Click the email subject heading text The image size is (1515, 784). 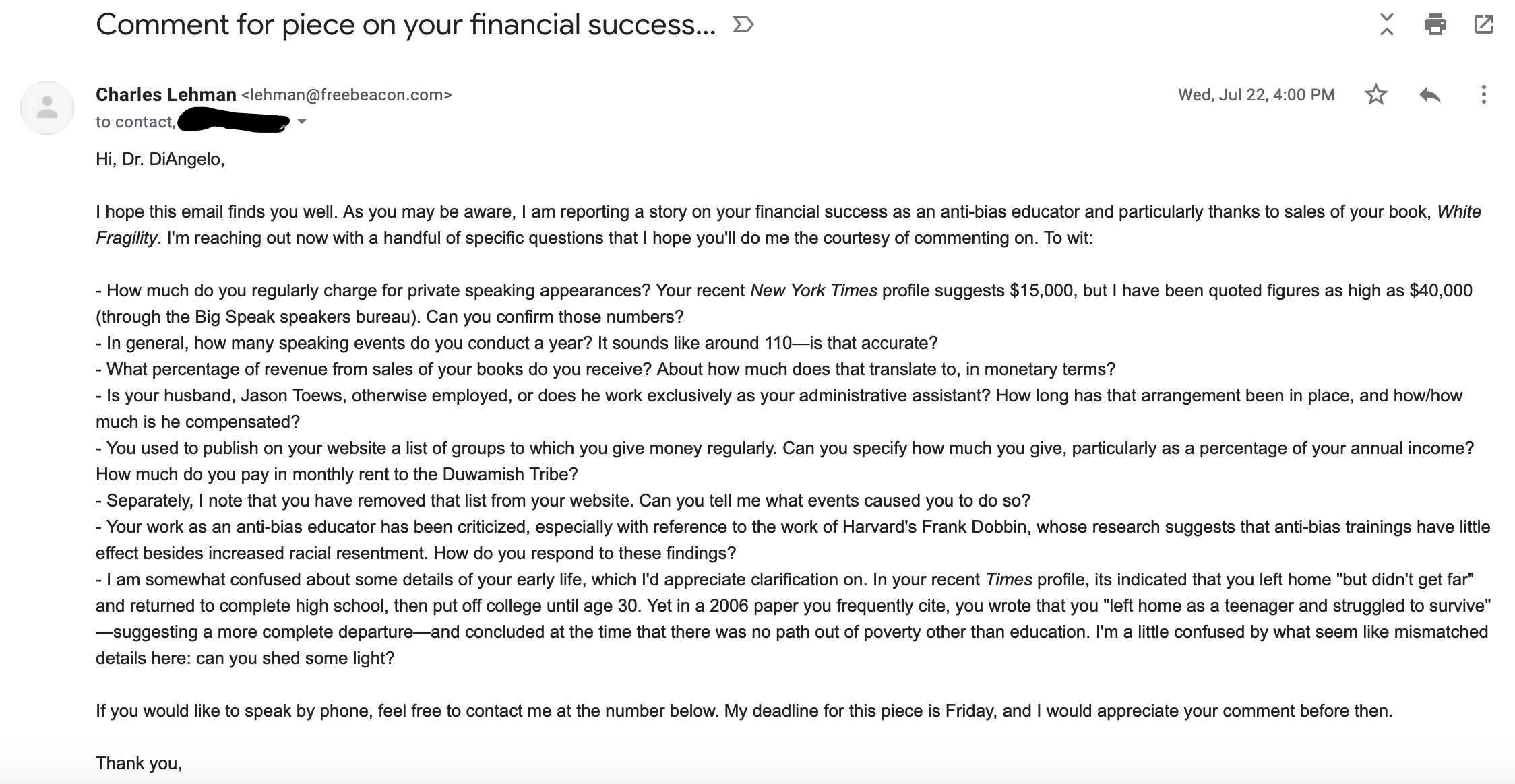pos(406,25)
